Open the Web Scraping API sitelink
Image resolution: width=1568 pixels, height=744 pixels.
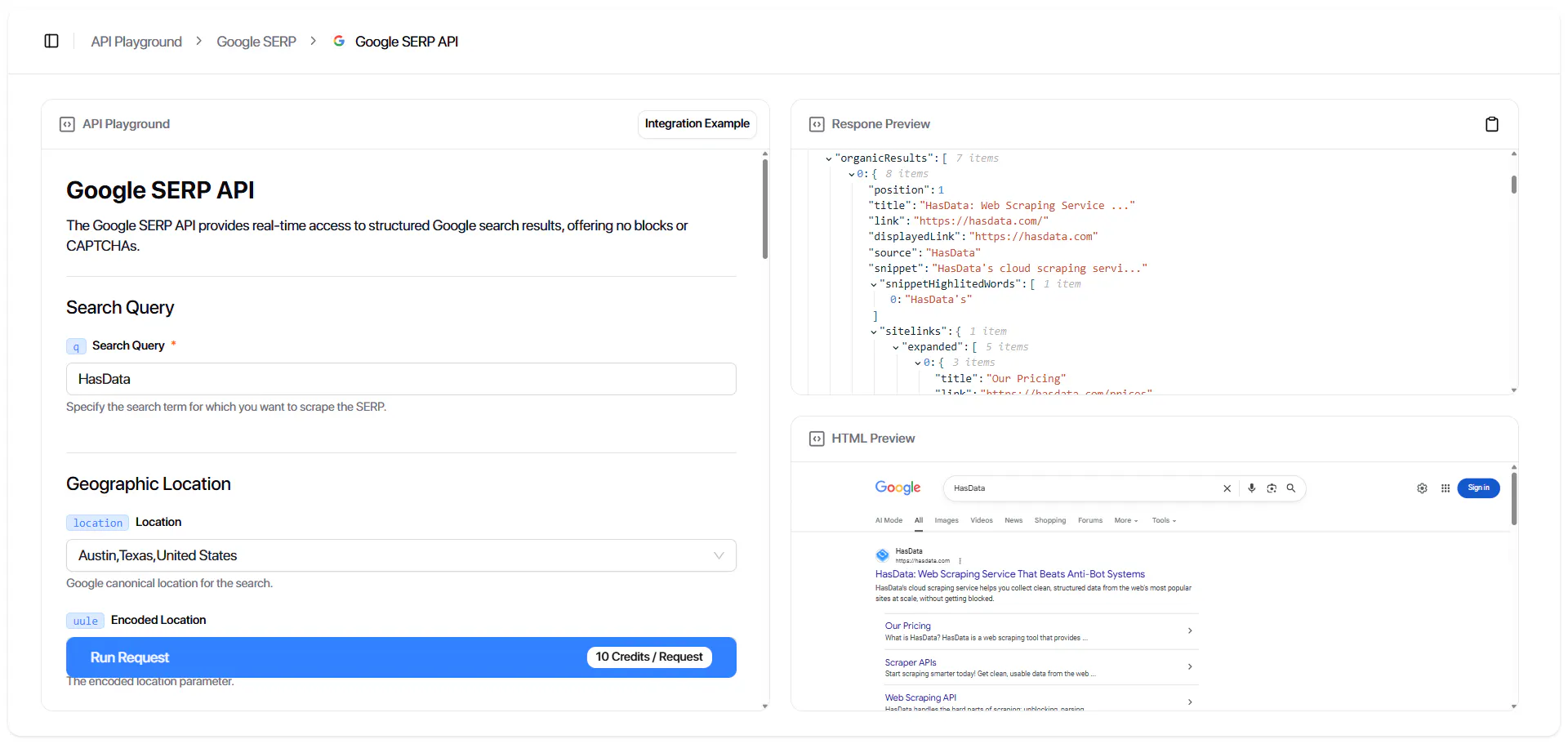point(920,697)
